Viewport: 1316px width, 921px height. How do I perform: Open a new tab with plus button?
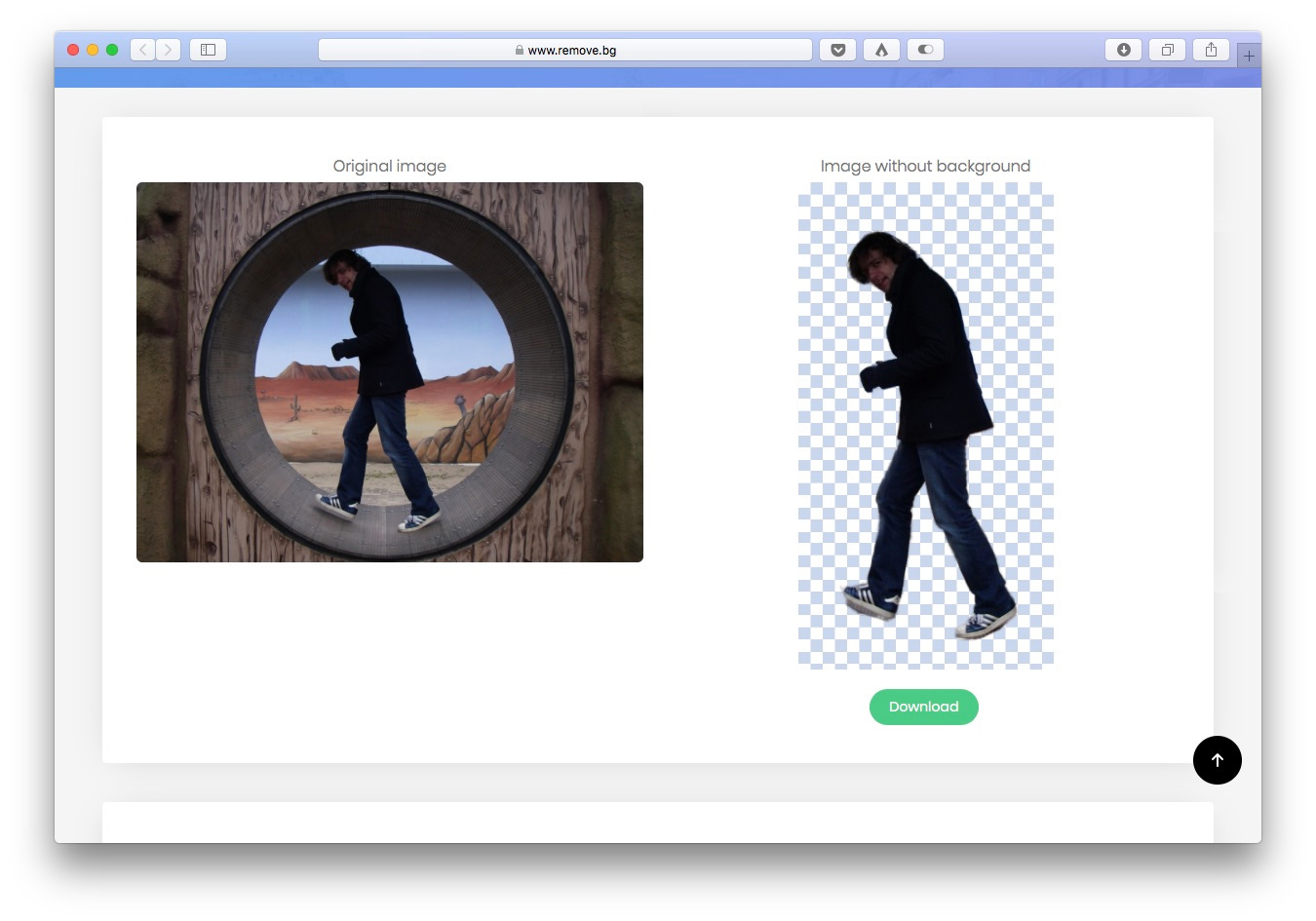(1249, 56)
